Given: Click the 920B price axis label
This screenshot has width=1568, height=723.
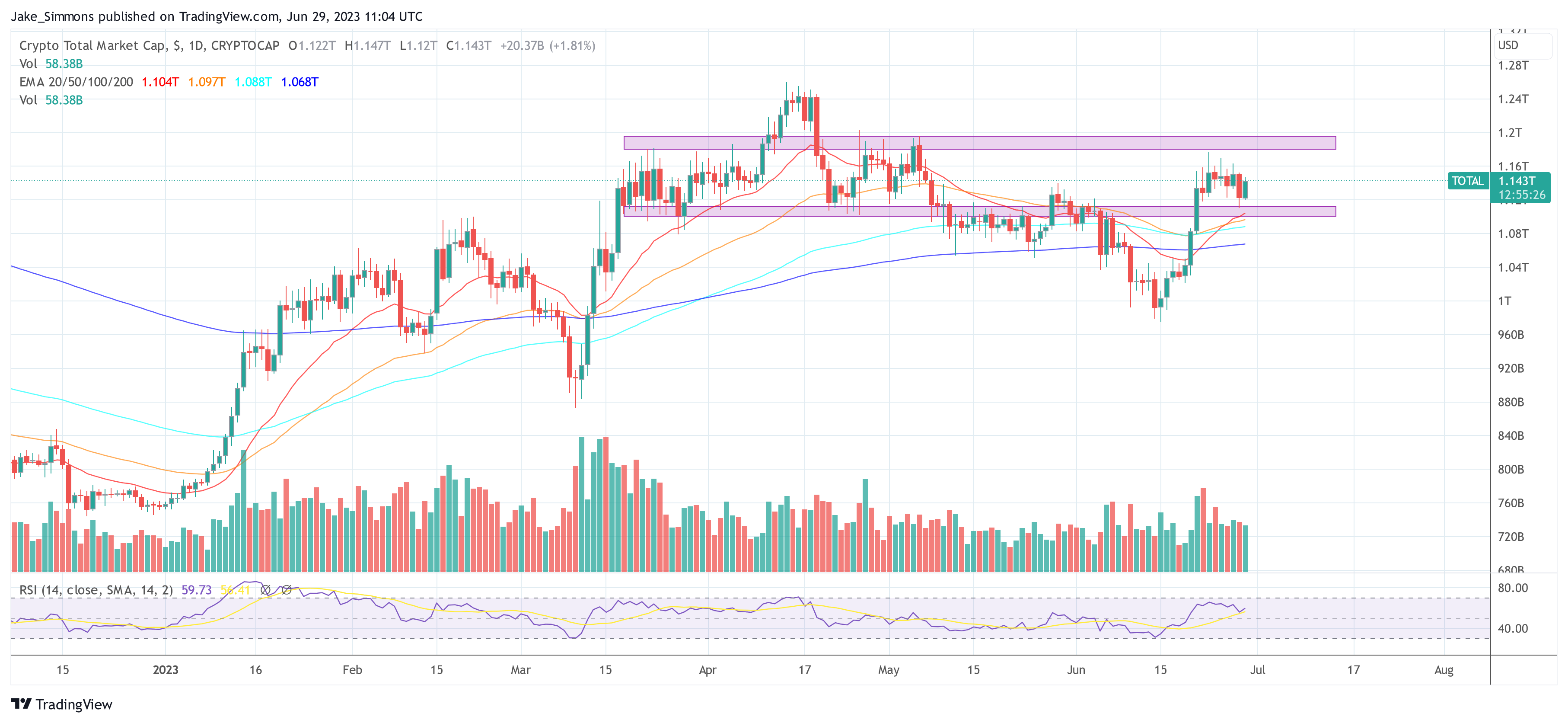Looking at the screenshot, I should pos(1511,368).
